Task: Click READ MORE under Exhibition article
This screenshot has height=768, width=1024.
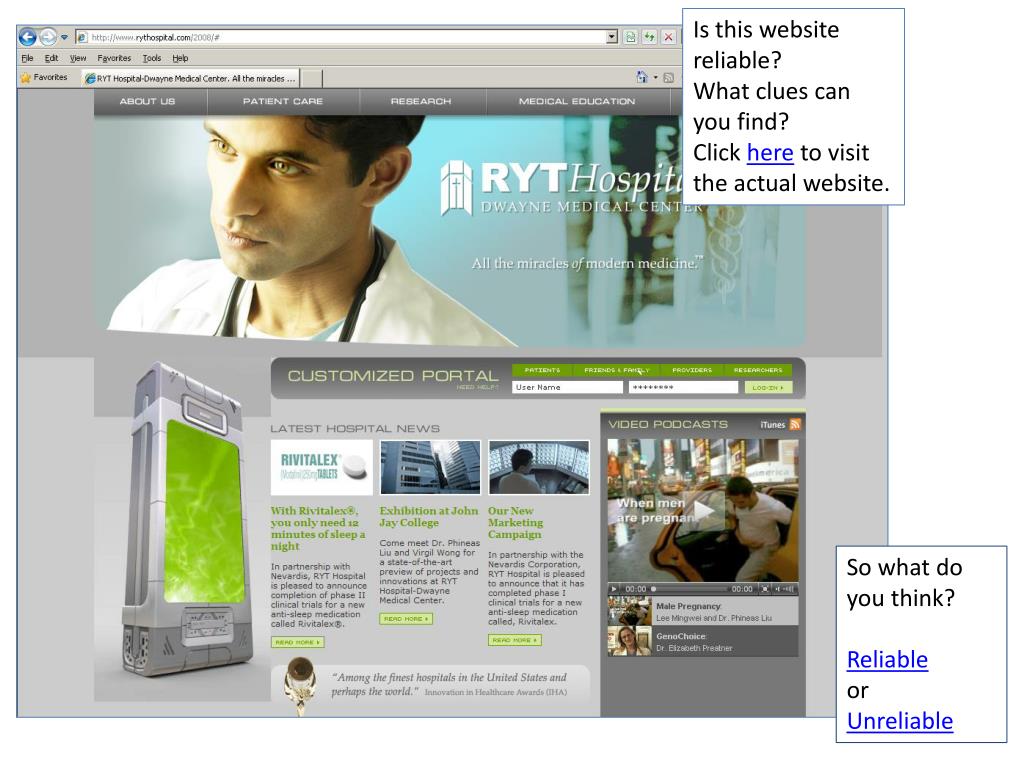Action: [x=406, y=618]
